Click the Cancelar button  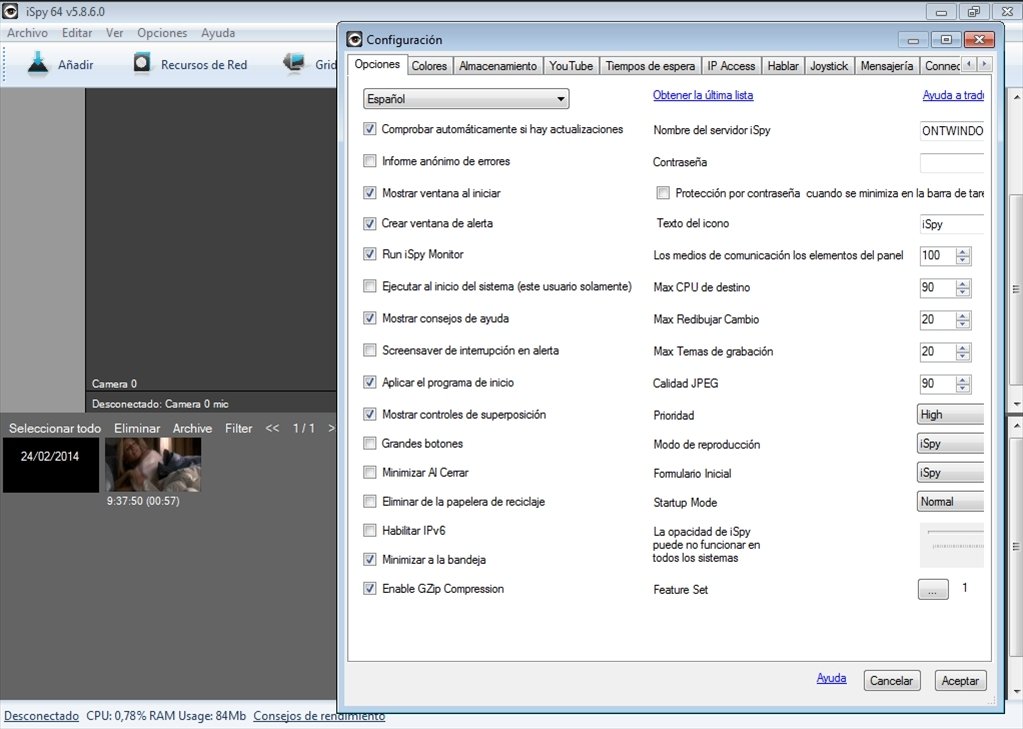(x=891, y=681)
